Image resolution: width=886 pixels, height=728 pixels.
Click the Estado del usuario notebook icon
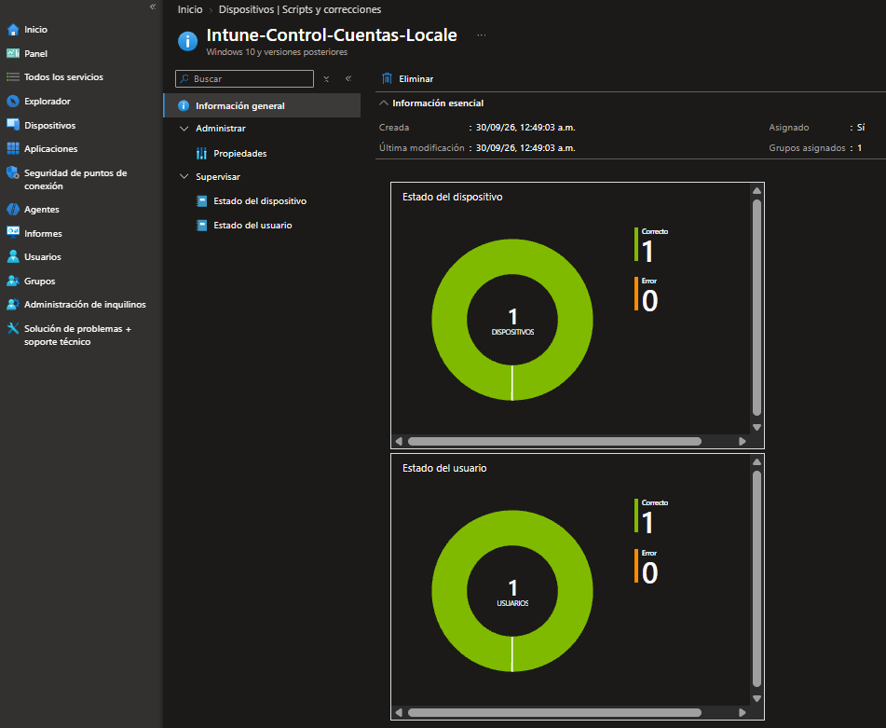202,225
